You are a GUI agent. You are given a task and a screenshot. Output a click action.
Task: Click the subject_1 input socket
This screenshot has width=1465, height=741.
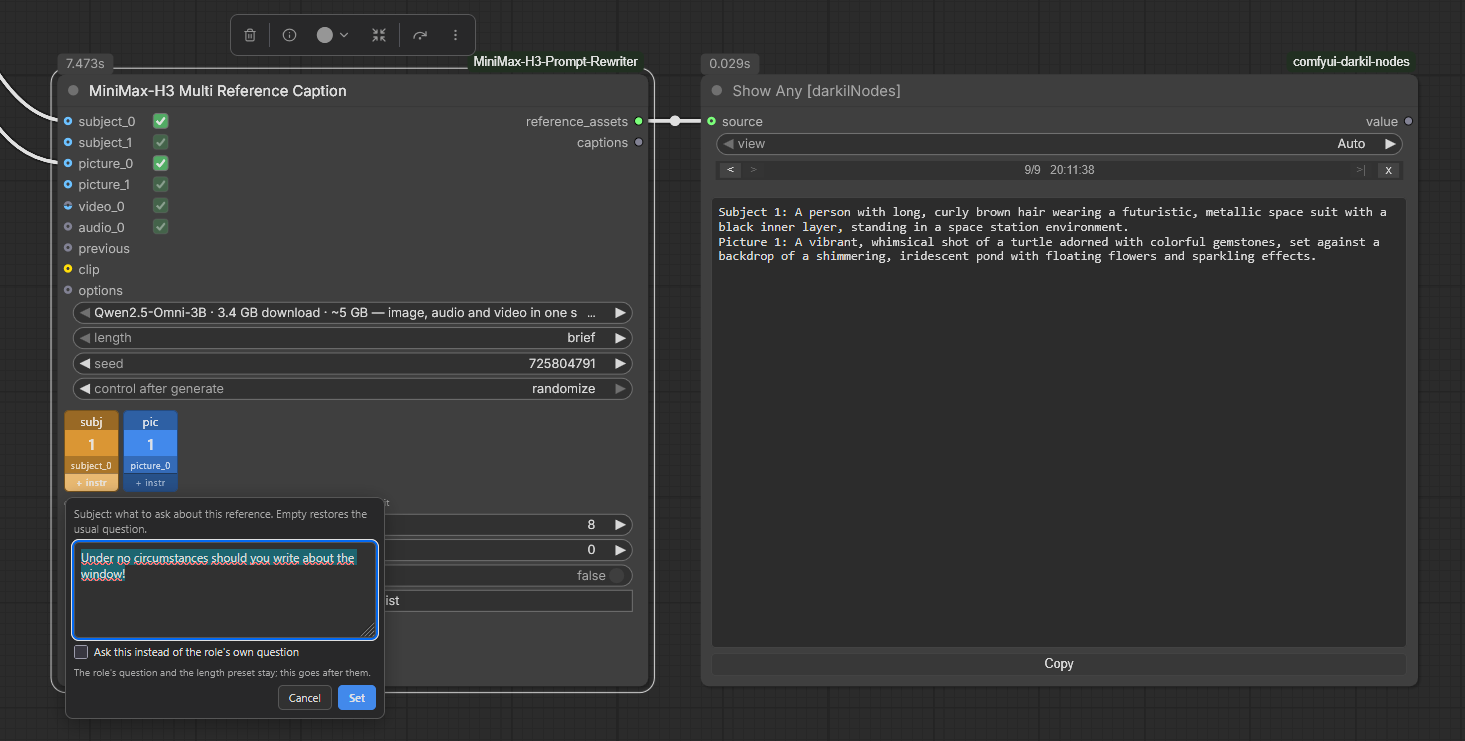click(68, 142)
